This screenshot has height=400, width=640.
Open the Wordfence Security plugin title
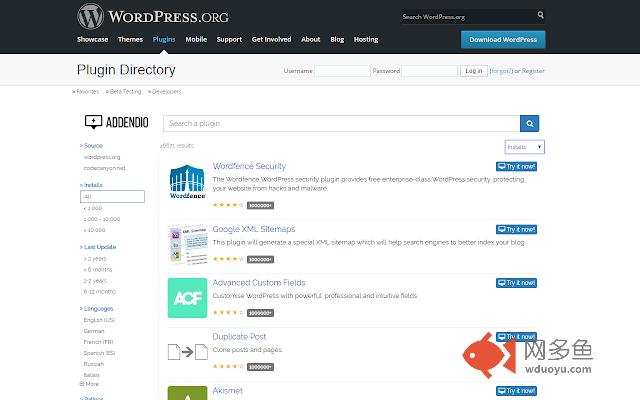coord(249,166)
